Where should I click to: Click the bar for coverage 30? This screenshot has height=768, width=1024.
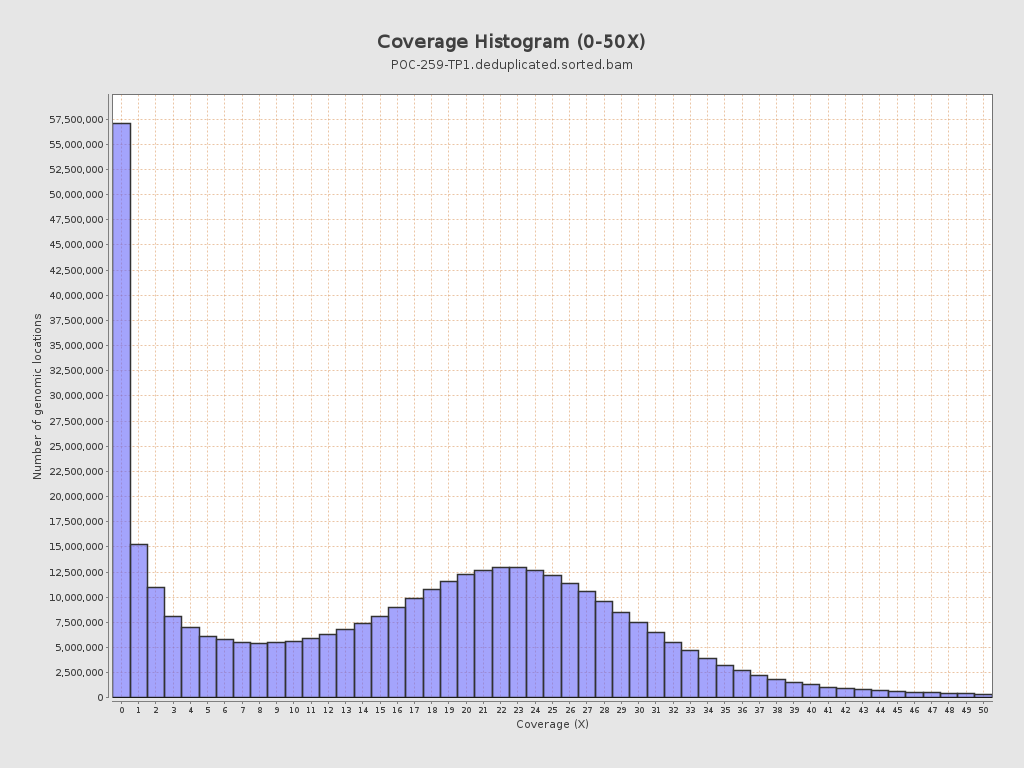(x=639, y=659)
